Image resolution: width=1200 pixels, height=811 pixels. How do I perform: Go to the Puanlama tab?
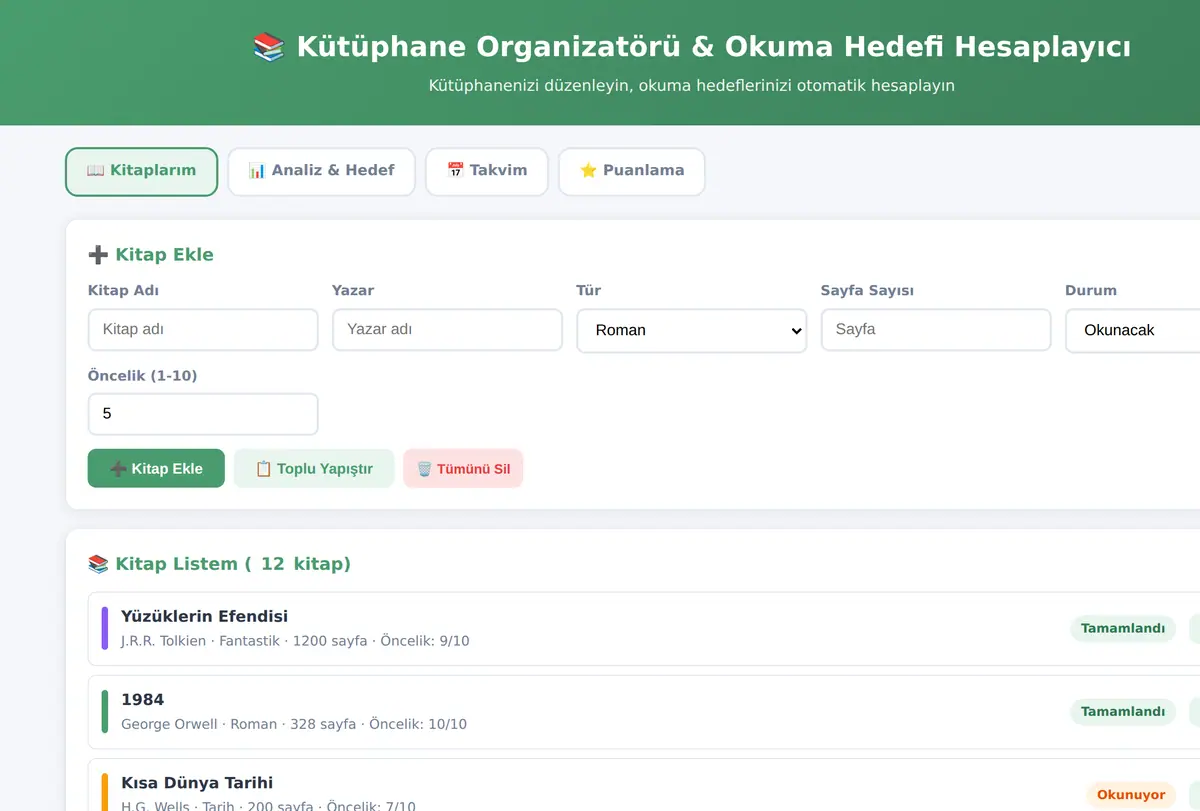tap(631, 171)
